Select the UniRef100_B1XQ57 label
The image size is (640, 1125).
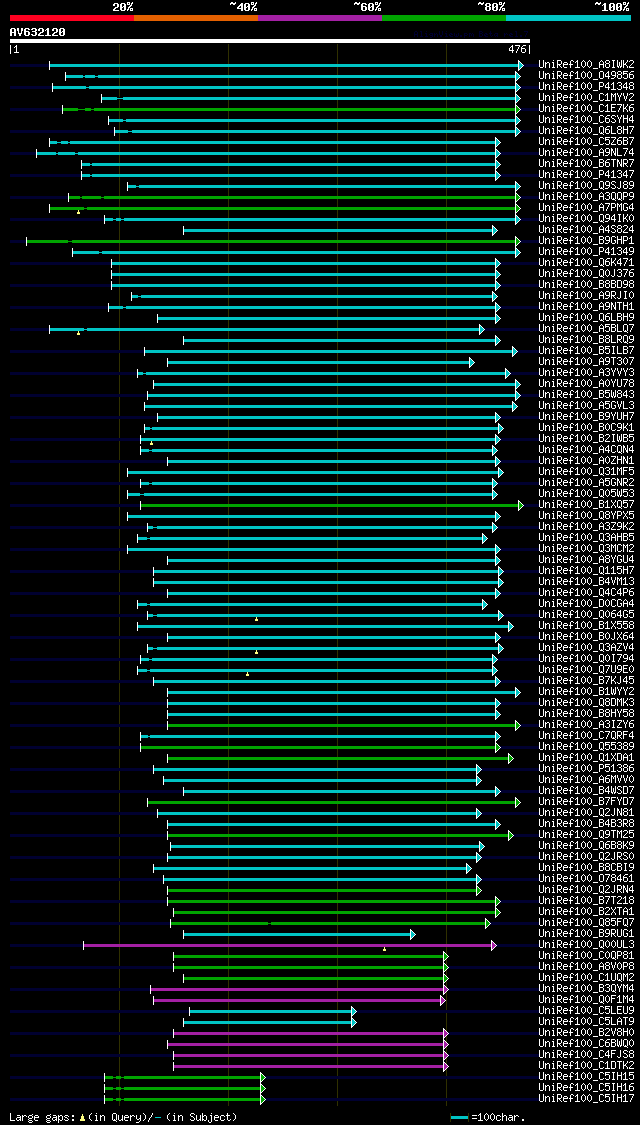coord(586,504)
